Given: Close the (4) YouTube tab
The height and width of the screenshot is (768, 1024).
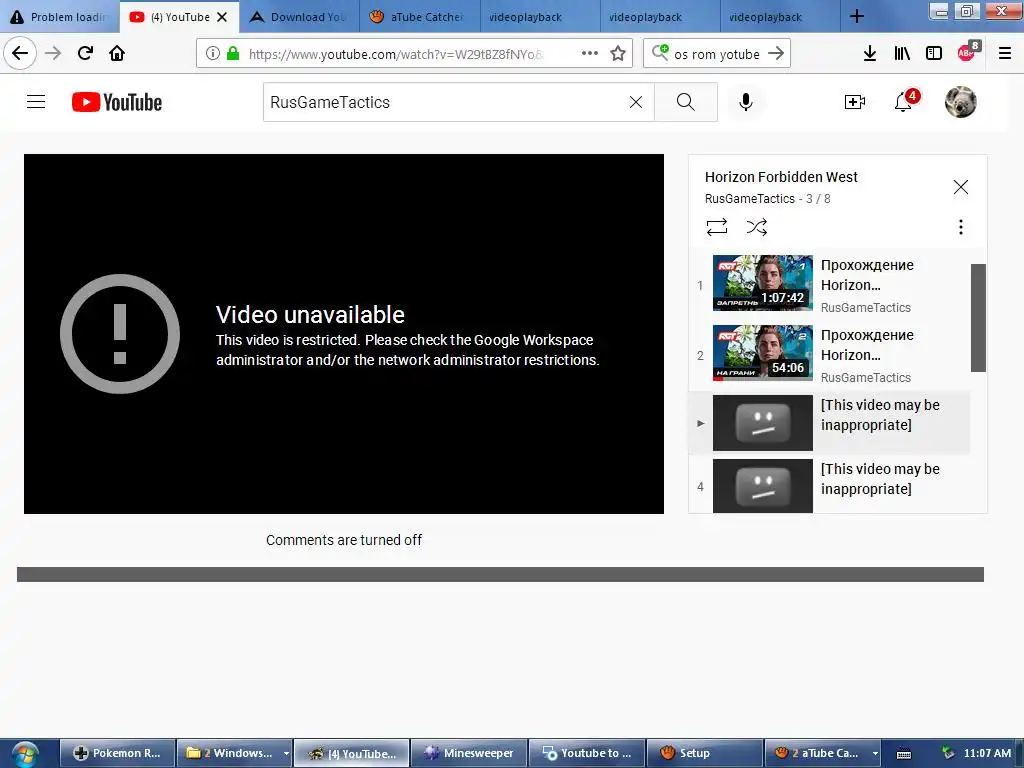Looking at the screenshot, I should pos(222,17).
